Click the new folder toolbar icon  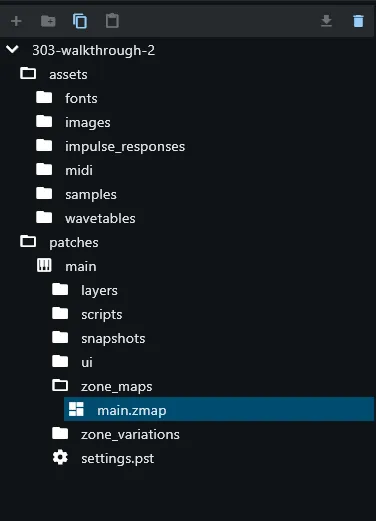pyautogui.click(x=48, y=21)
